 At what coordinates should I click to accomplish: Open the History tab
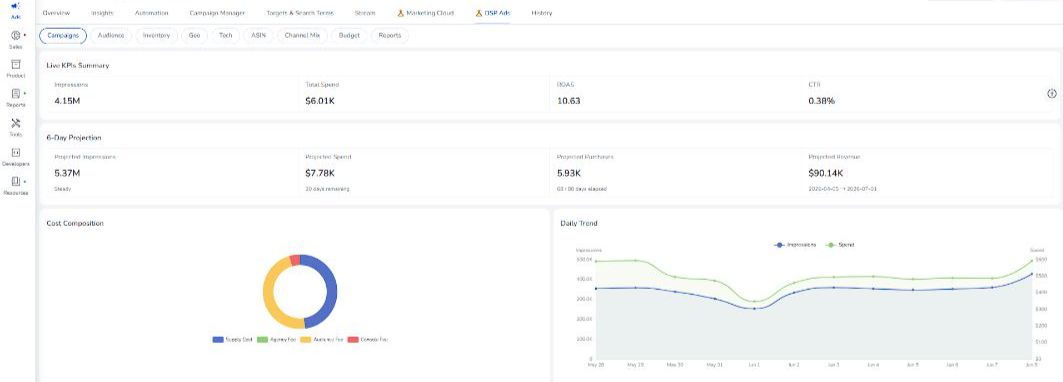(542, 13)
